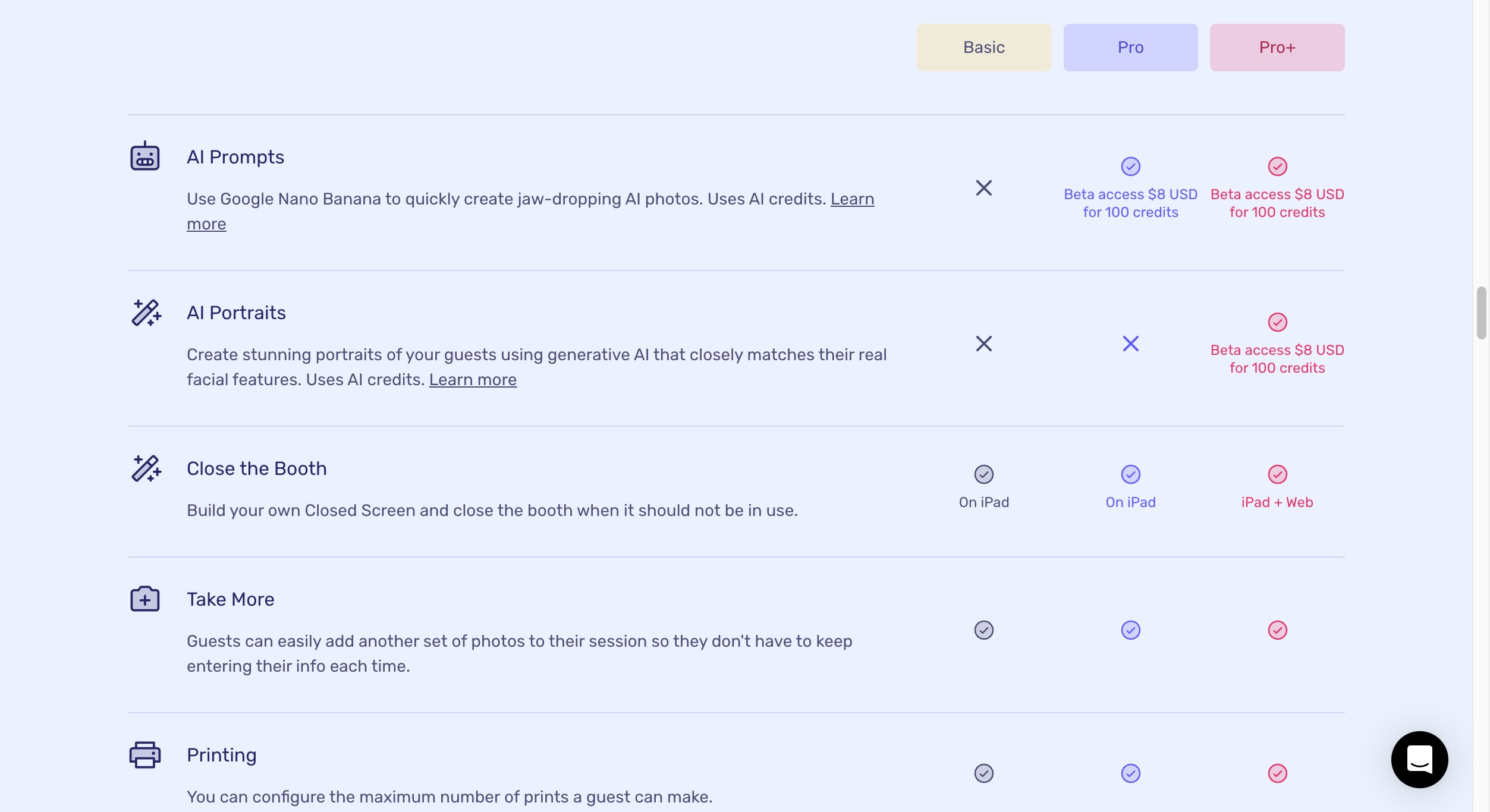Click the AI Prompts robot icon

(x=145, y=156)
